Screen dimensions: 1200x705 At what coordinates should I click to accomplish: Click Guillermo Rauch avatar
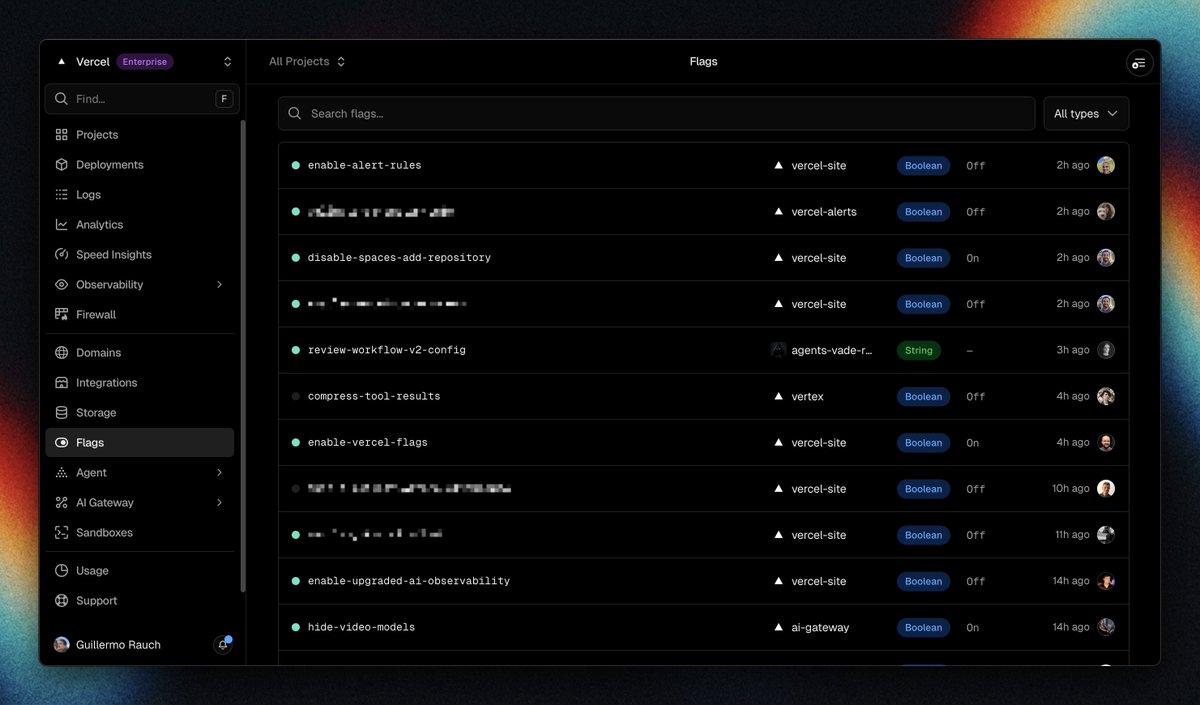pos(62,645)
